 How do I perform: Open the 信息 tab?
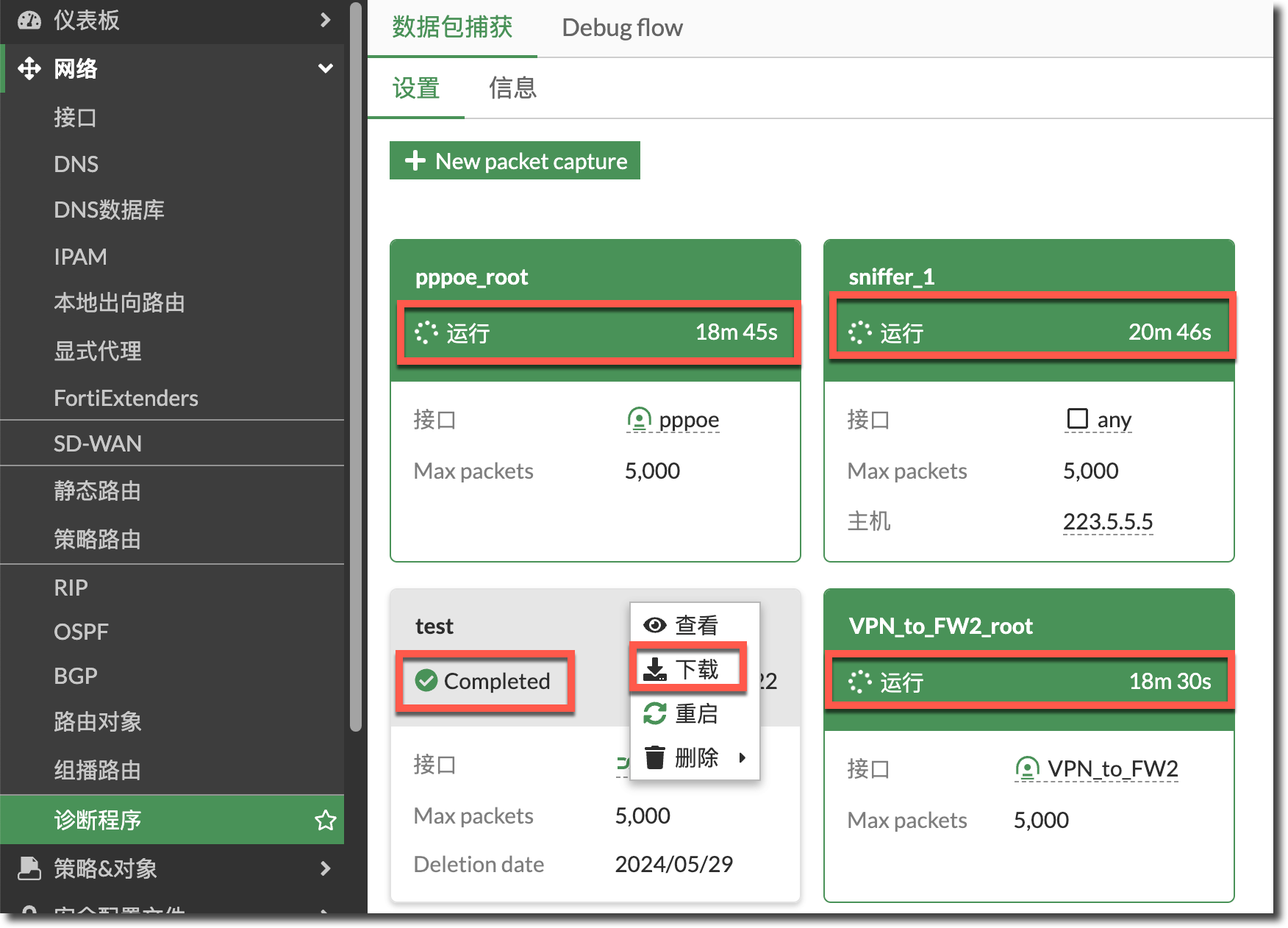(512, 88)
